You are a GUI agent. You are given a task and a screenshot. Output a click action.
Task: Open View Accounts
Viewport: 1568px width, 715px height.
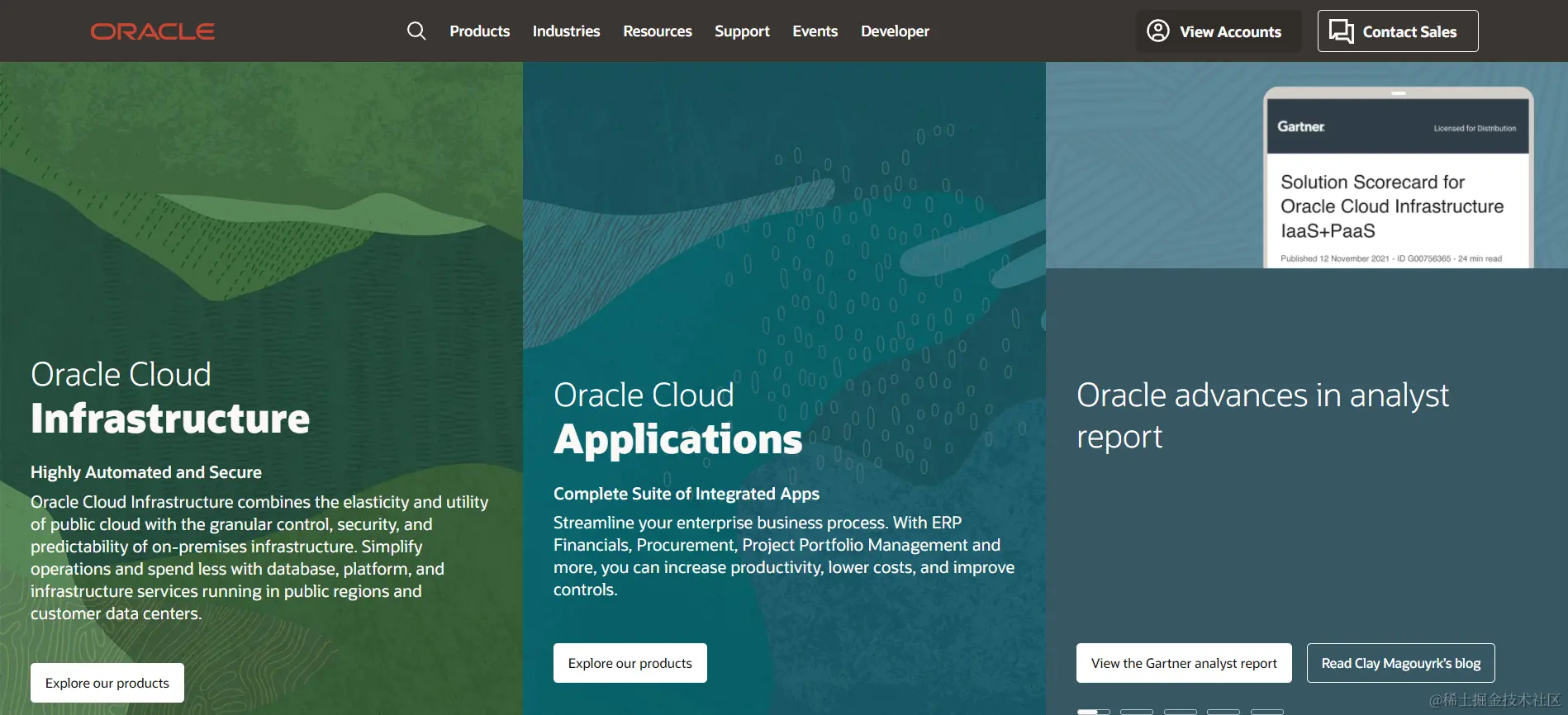[1218, 31]
